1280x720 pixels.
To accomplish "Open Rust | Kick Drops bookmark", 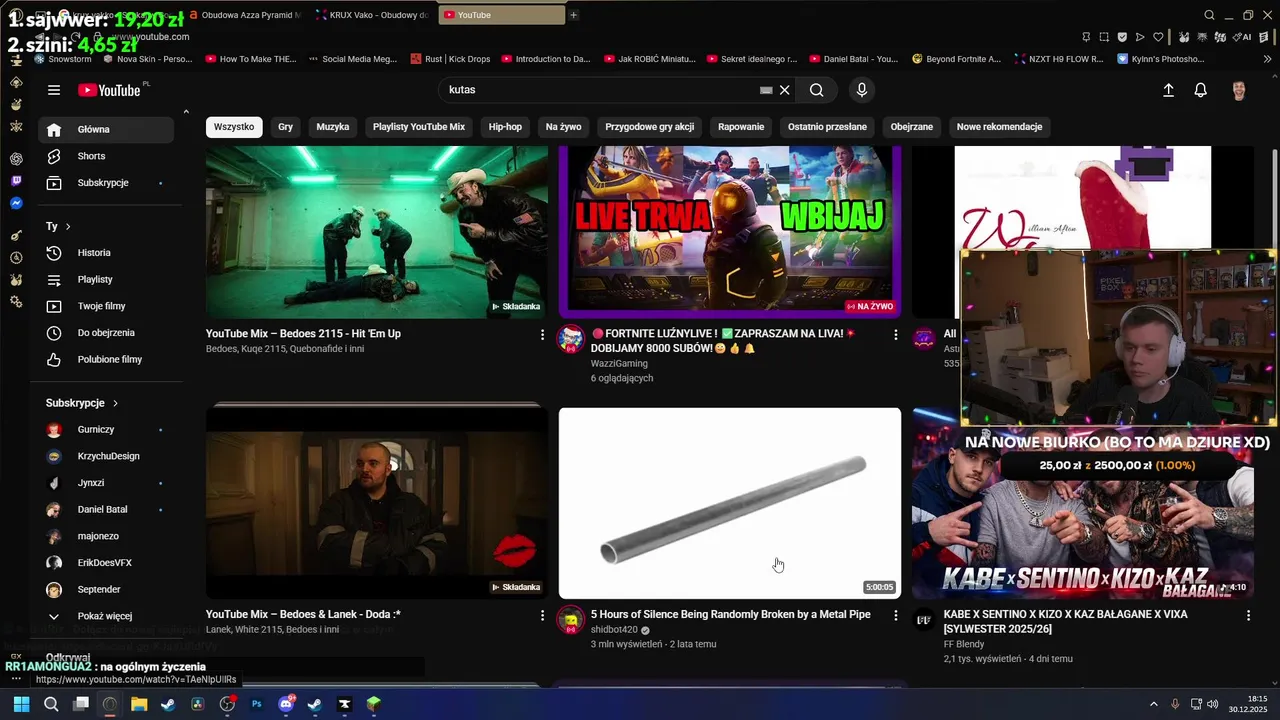I will point(450,59).
